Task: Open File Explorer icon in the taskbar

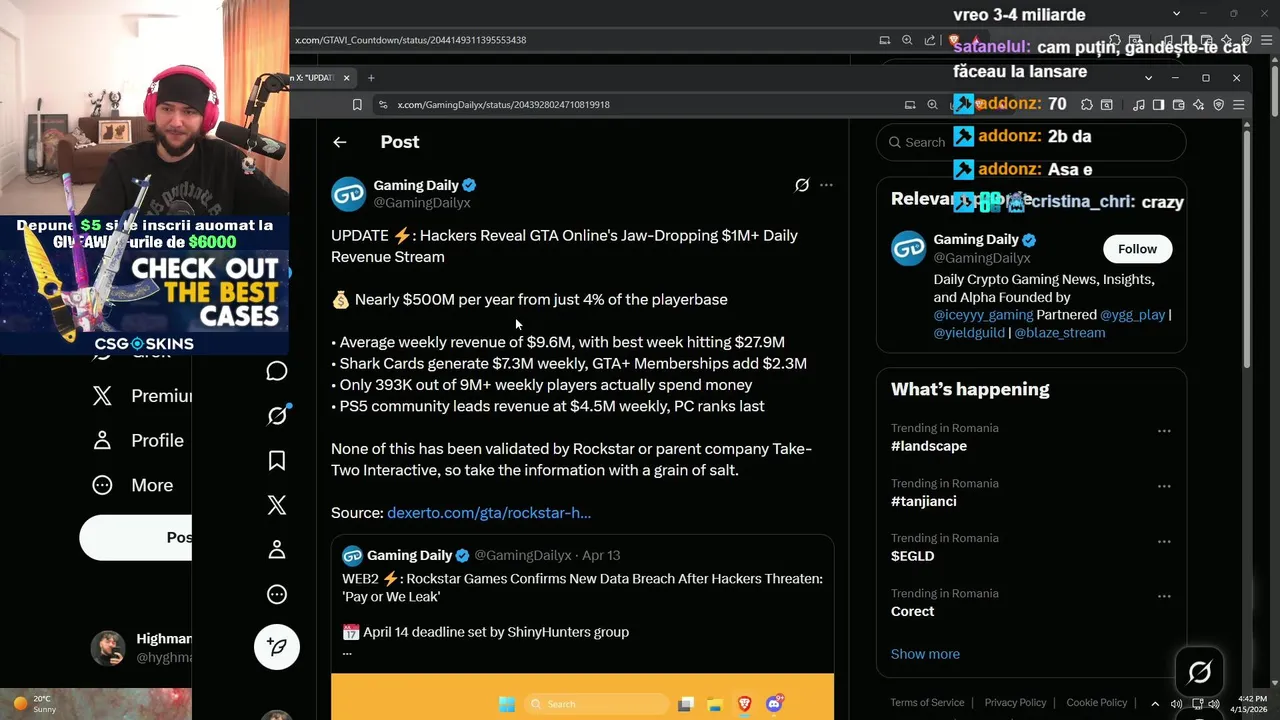Action: tap(714, 704)
